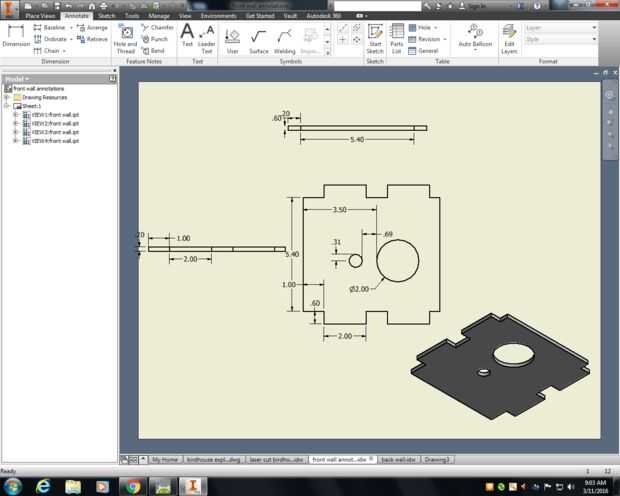Insert a Welding symbol
This screenshot has width=620, height=496.
click(x=285, y=42)
